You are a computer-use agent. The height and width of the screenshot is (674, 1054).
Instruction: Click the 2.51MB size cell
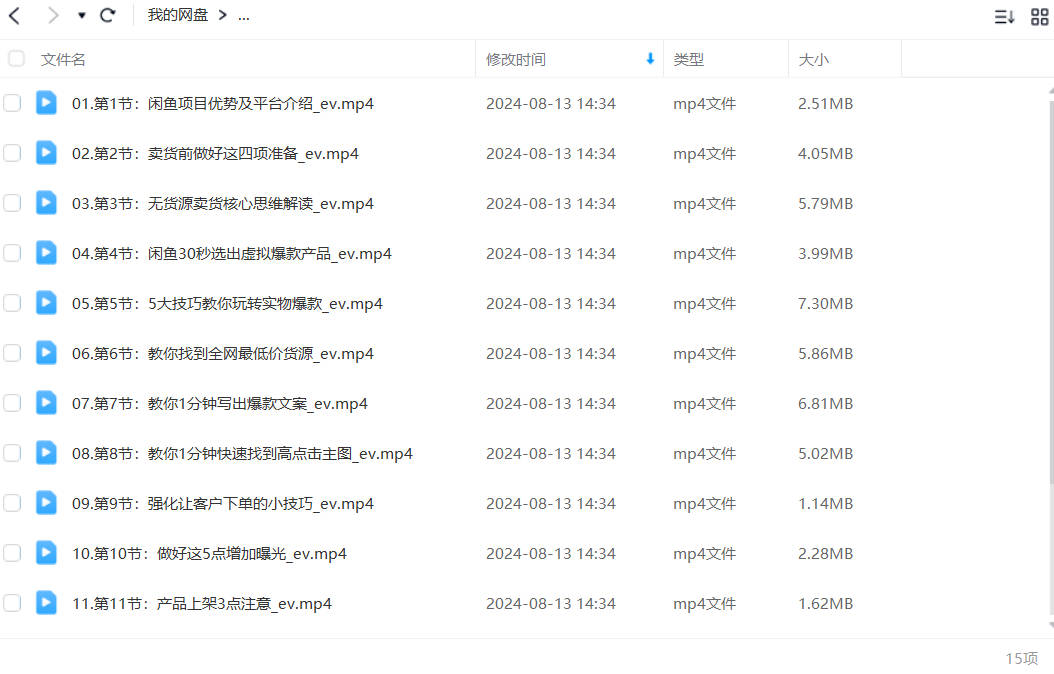coord(825,103)
